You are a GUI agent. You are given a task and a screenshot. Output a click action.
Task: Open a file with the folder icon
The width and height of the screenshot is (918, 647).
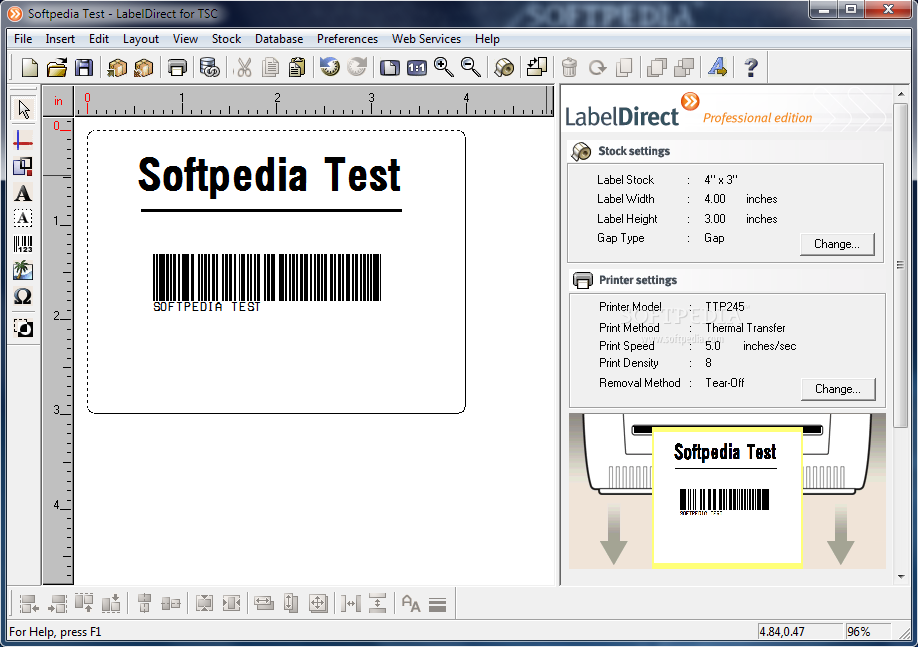pyautogui.click(x=57, y=67)
